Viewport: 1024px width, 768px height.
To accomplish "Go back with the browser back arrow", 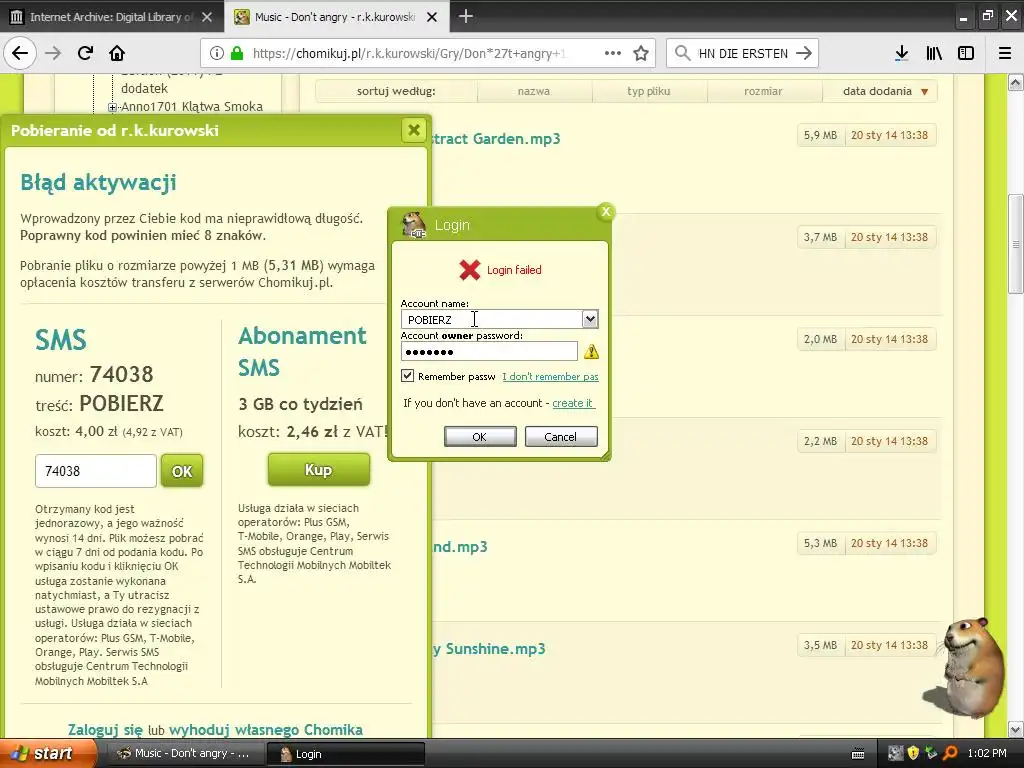I will coord(20,53).
